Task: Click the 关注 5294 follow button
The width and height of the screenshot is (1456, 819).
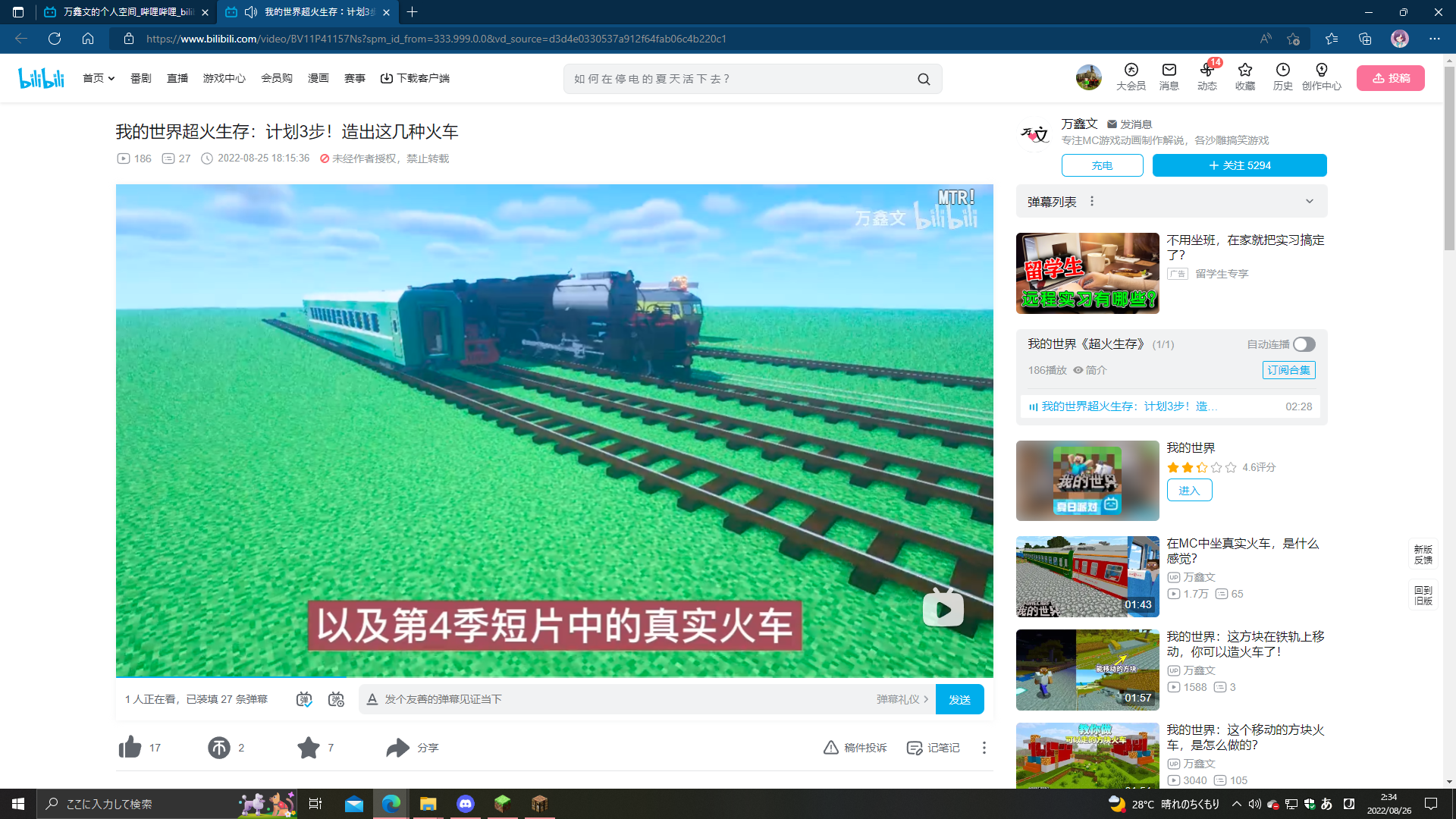Action: [x=1239, y=165]
